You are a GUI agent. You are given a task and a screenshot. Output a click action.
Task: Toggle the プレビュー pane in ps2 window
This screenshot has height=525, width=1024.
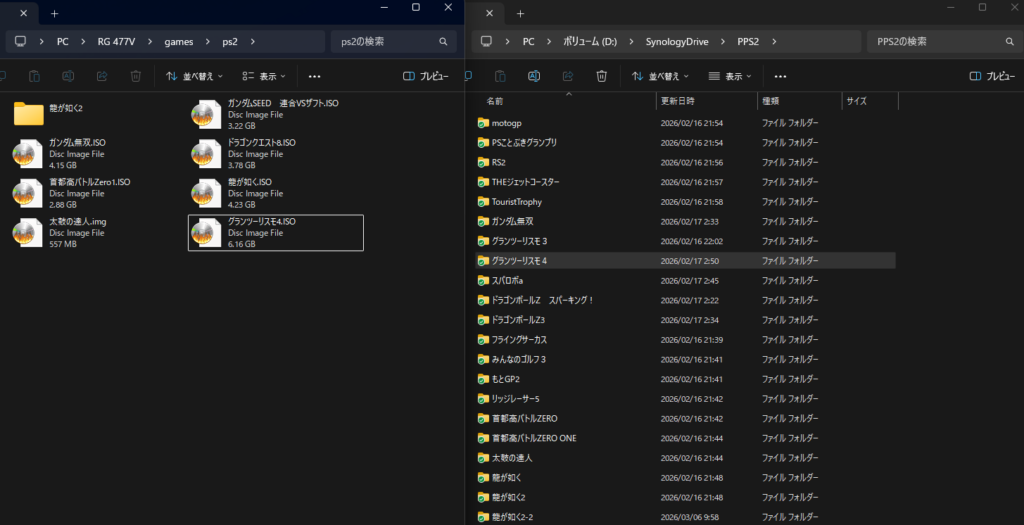[426, 76]
